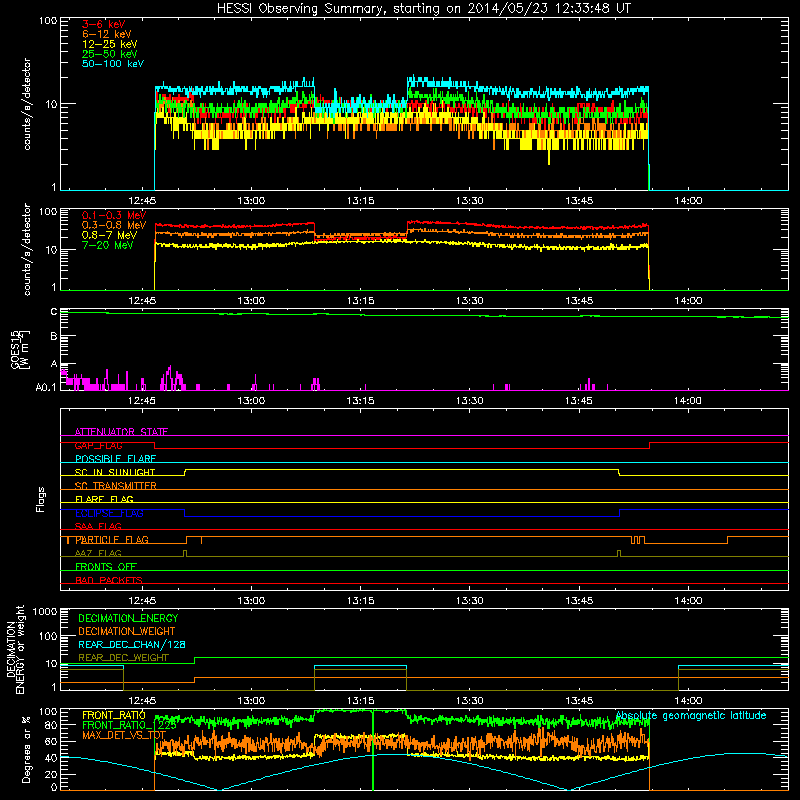800x800 pixels.
Task: Click the BAD_PACKETS flag label
Action: coord(109,580)
